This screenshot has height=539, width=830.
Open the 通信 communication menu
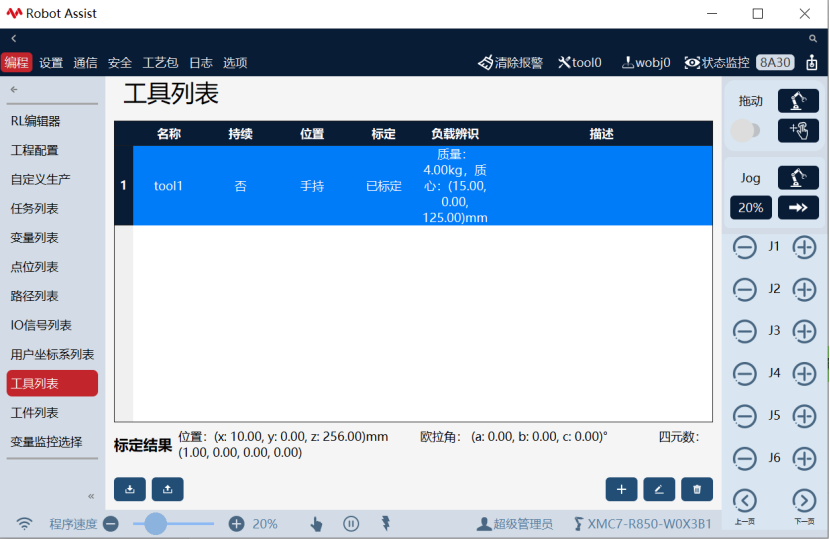click(85, 62)
